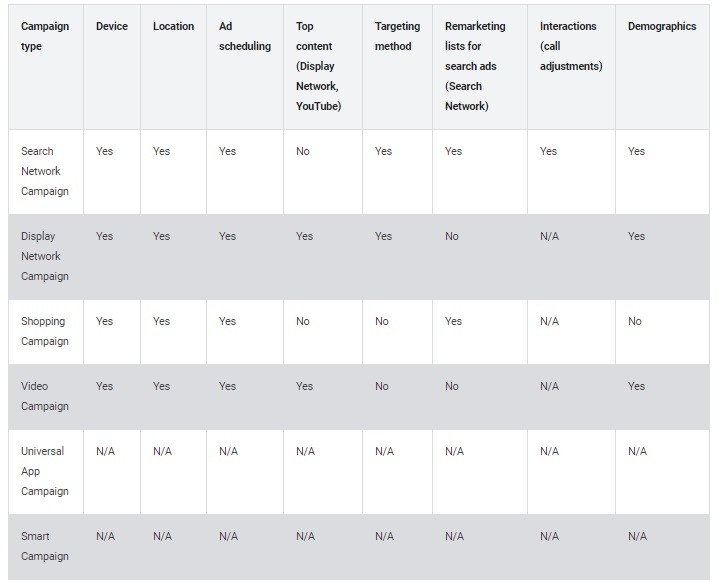The height and width of the screenshot is (582, 719).
Task: Click the Video Campaign row label
Action: [45, 396]
